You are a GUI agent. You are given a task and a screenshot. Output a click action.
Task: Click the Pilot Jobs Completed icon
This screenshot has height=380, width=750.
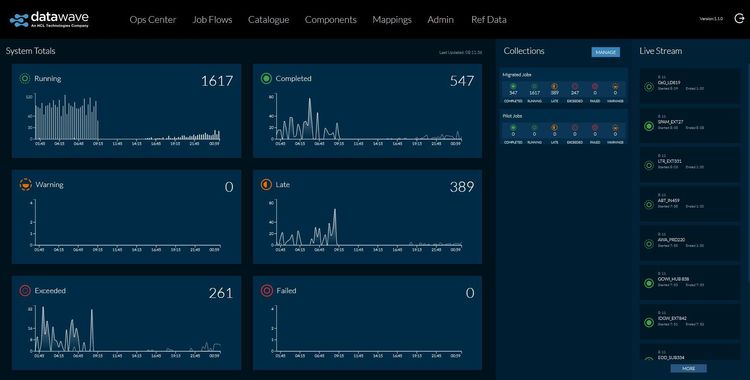click(513, 128)
